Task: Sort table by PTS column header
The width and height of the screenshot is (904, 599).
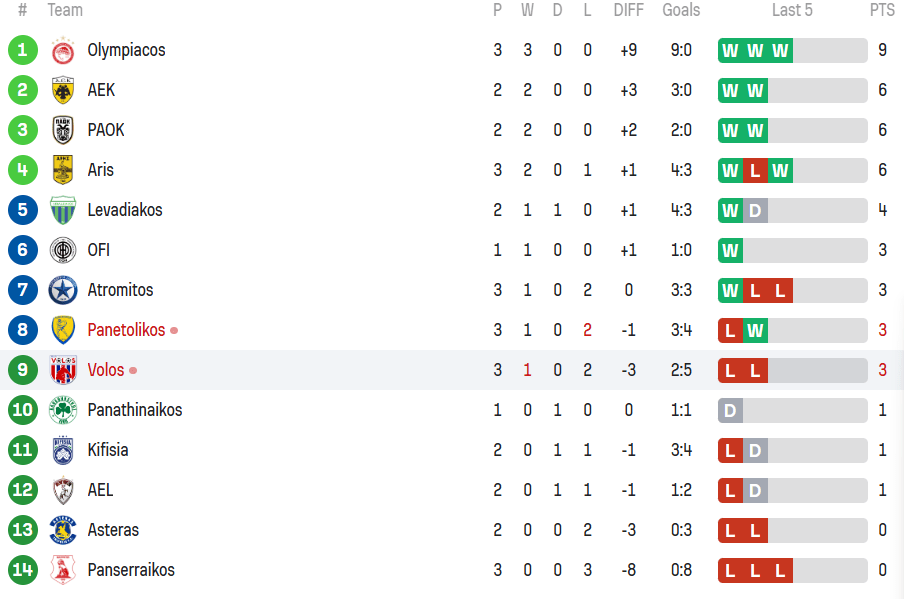Action: 882,10
